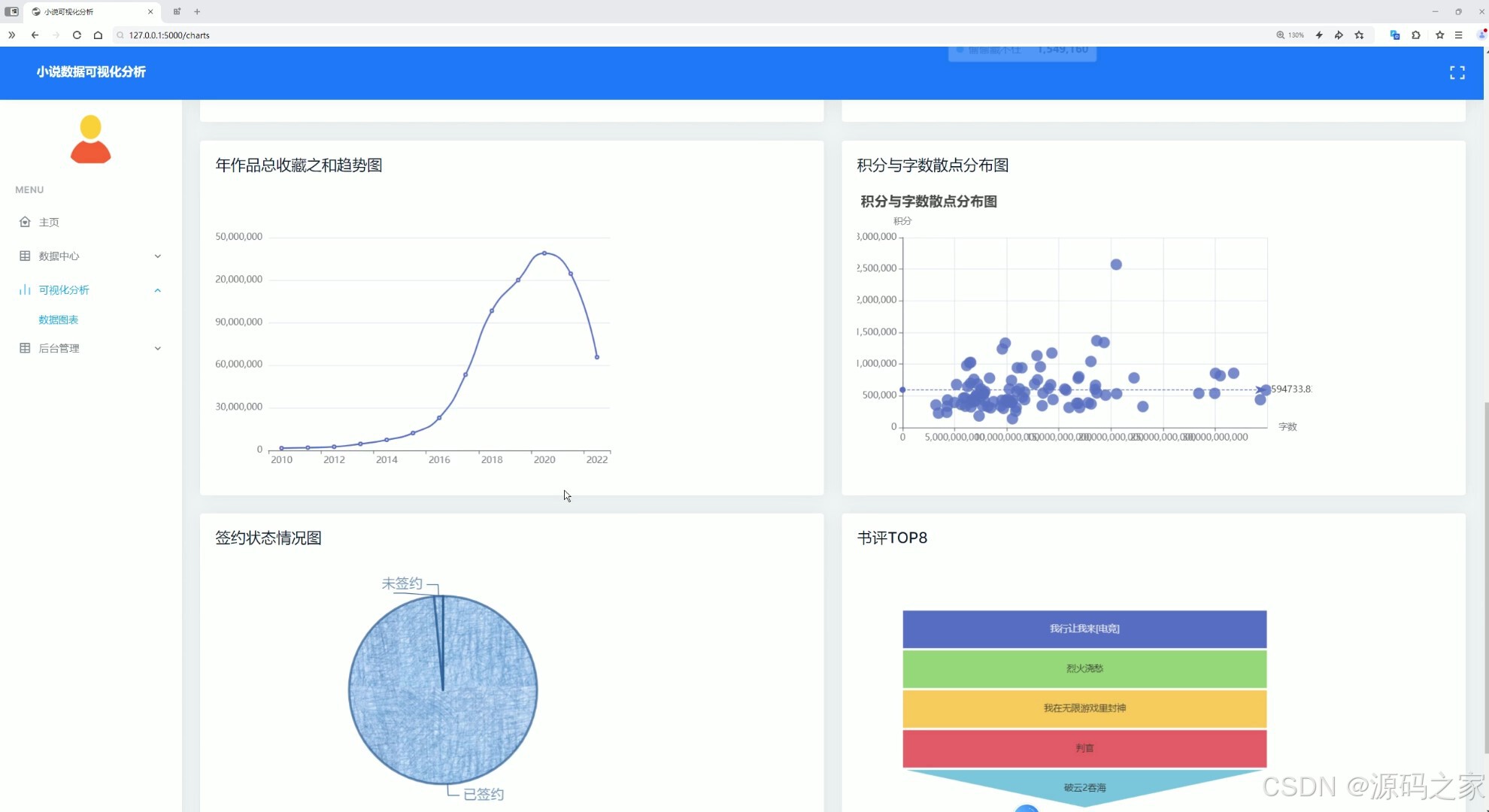
Task: Open the Google Translate icon in toolbar
Action: (1394, 35)
